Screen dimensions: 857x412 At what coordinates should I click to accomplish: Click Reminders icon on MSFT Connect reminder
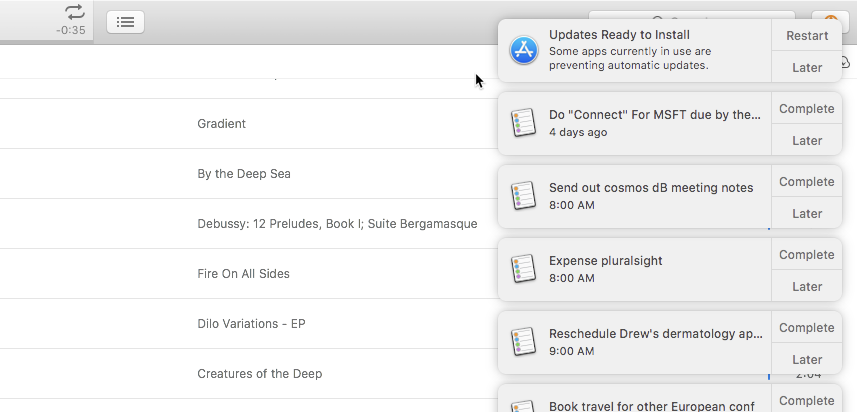524,123
